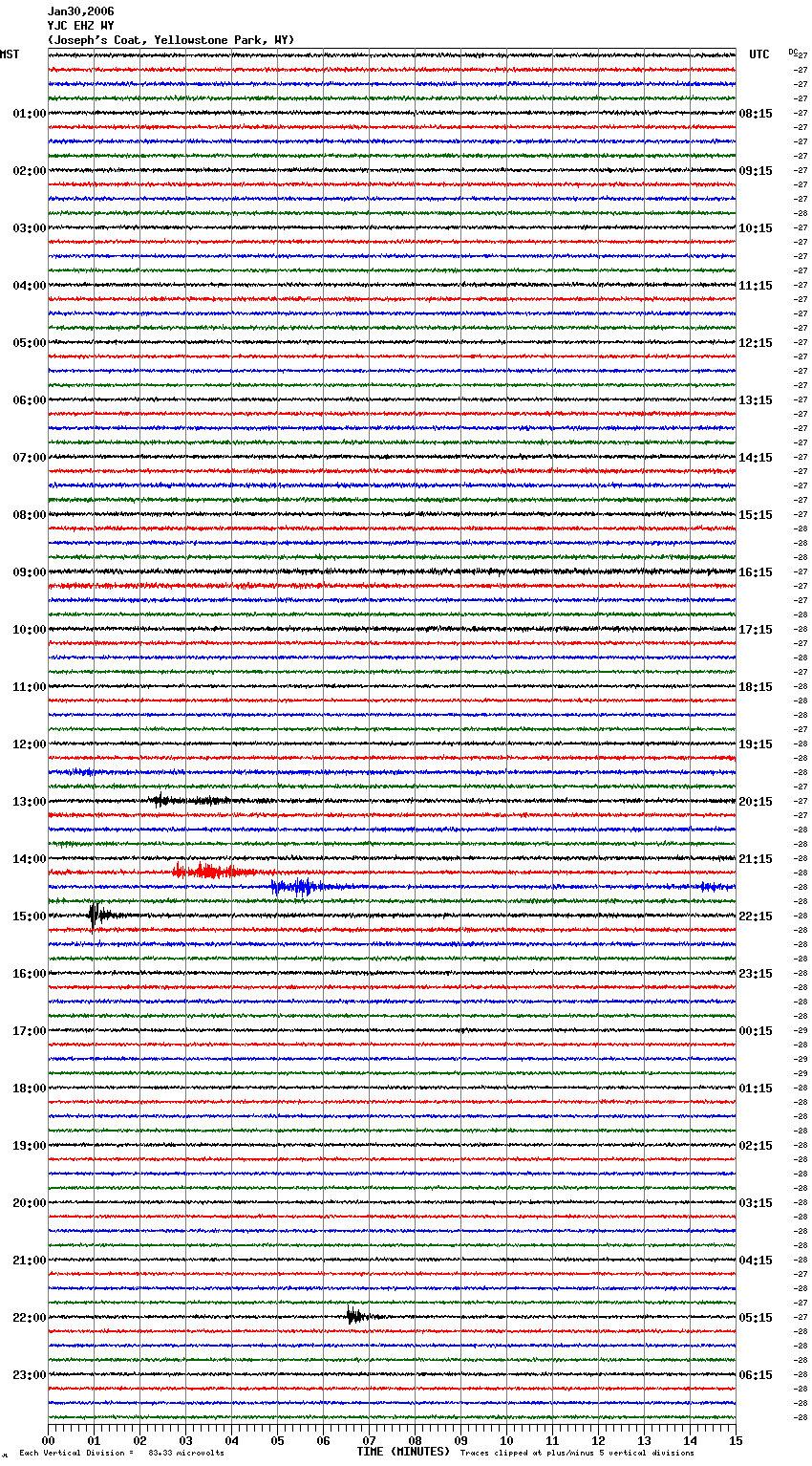Select the 13:00 MST time label
The height and width of the screenshot is (1466, 812).
30,802
